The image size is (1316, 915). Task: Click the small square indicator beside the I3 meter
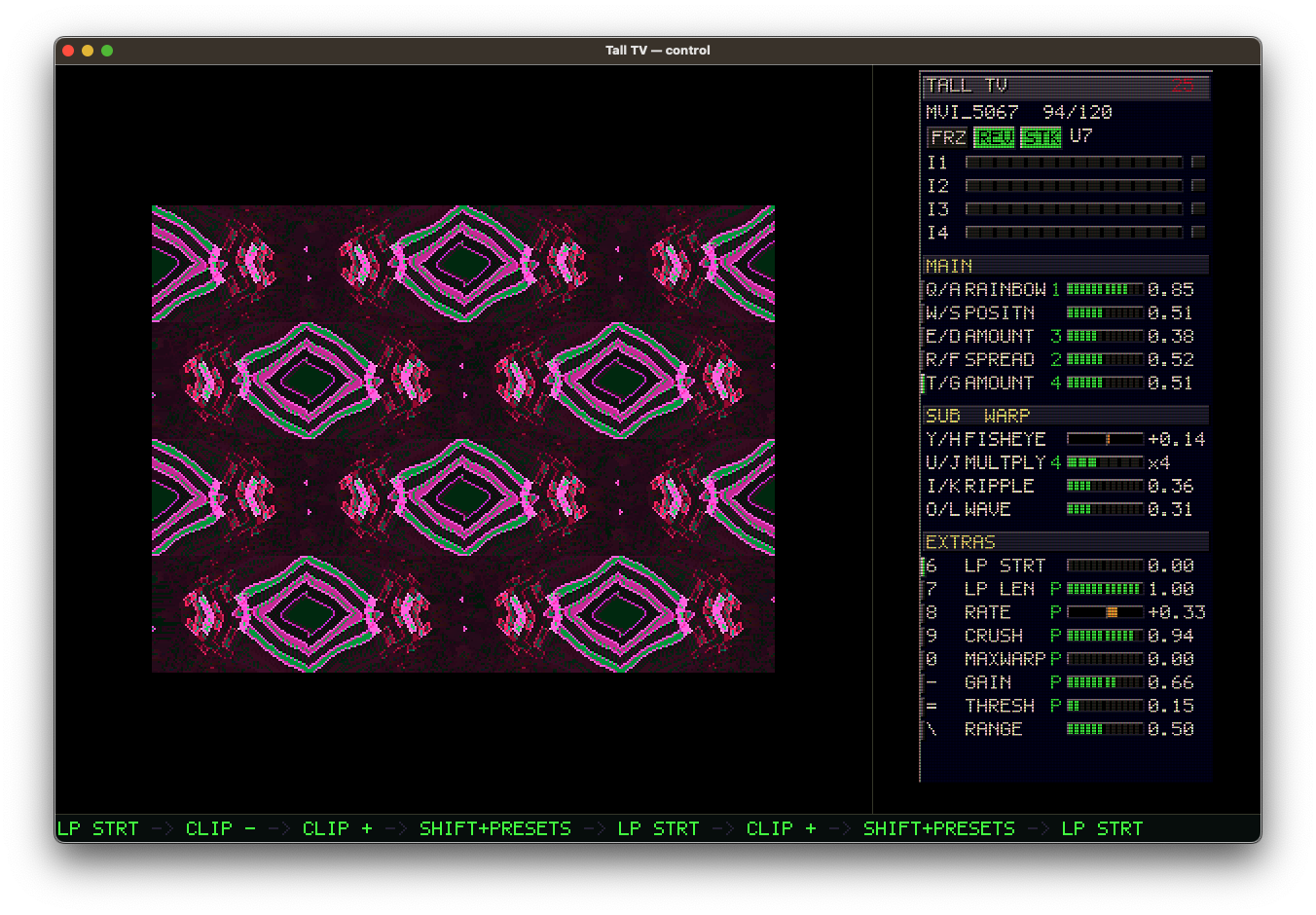click(1198, 209)
